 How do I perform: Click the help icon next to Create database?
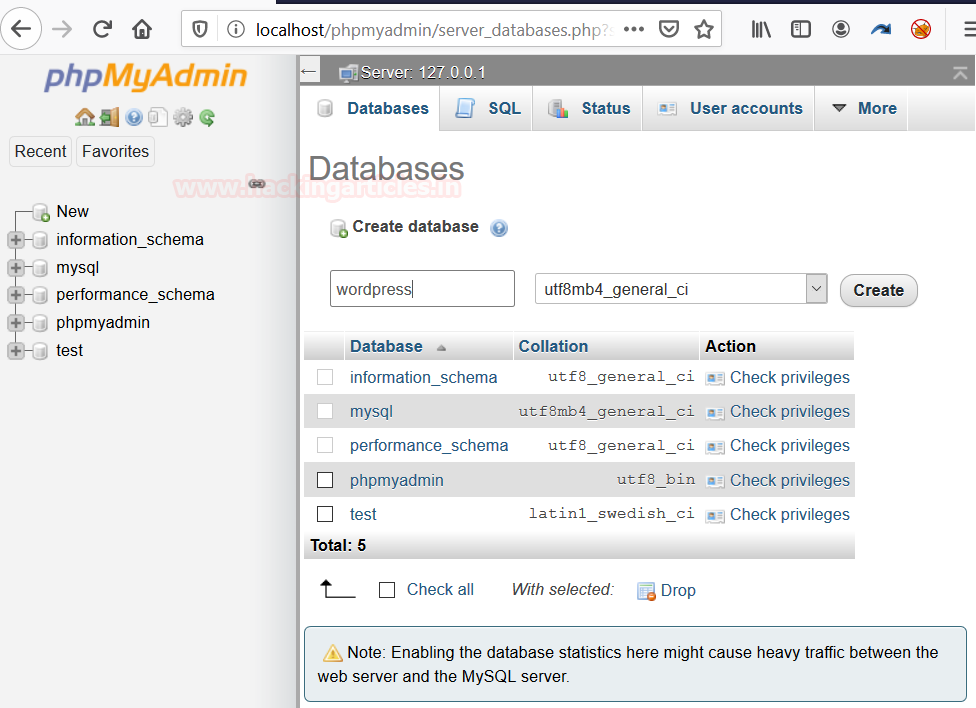click(499, 228)
